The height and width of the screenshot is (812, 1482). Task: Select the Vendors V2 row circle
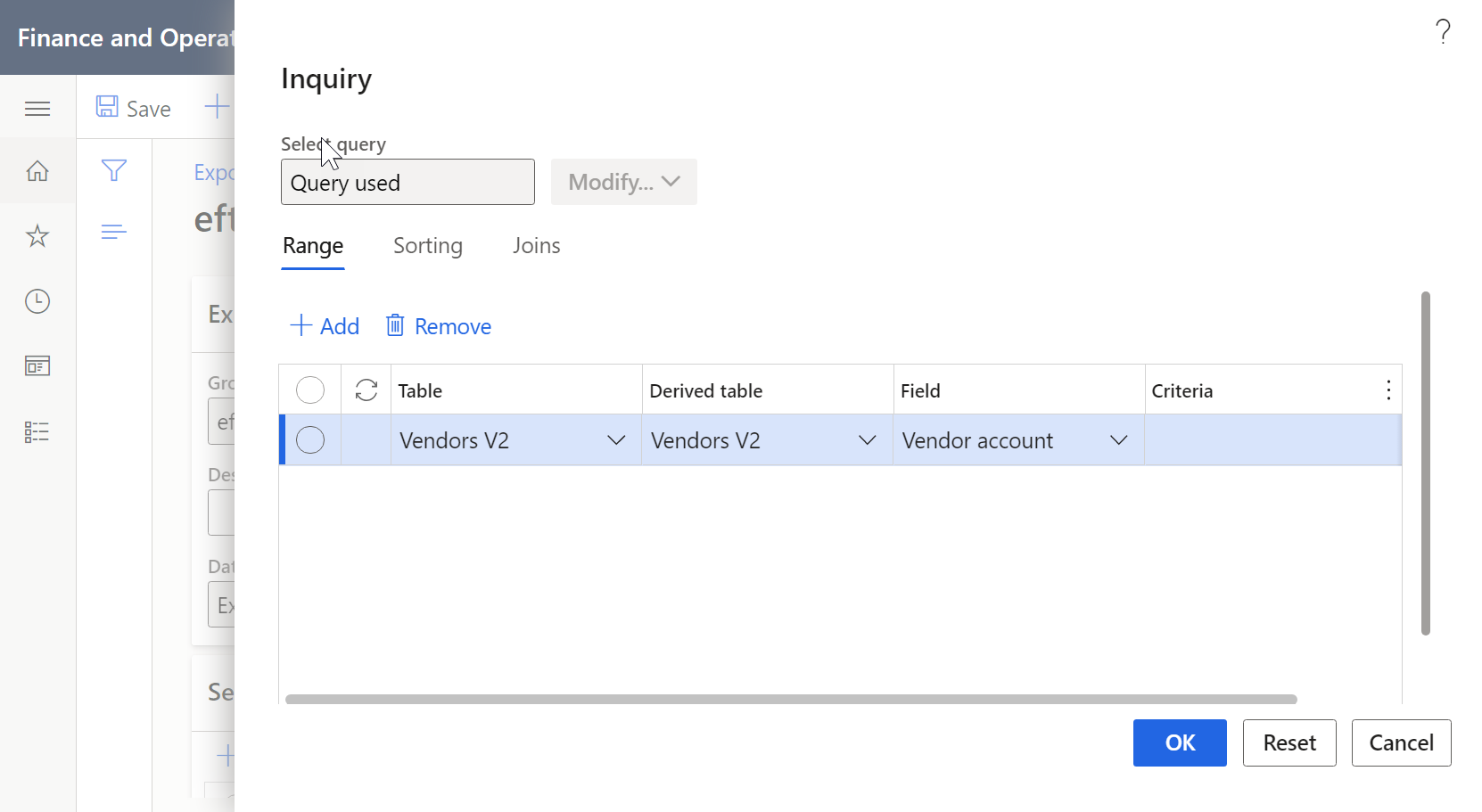coord(310,440)
